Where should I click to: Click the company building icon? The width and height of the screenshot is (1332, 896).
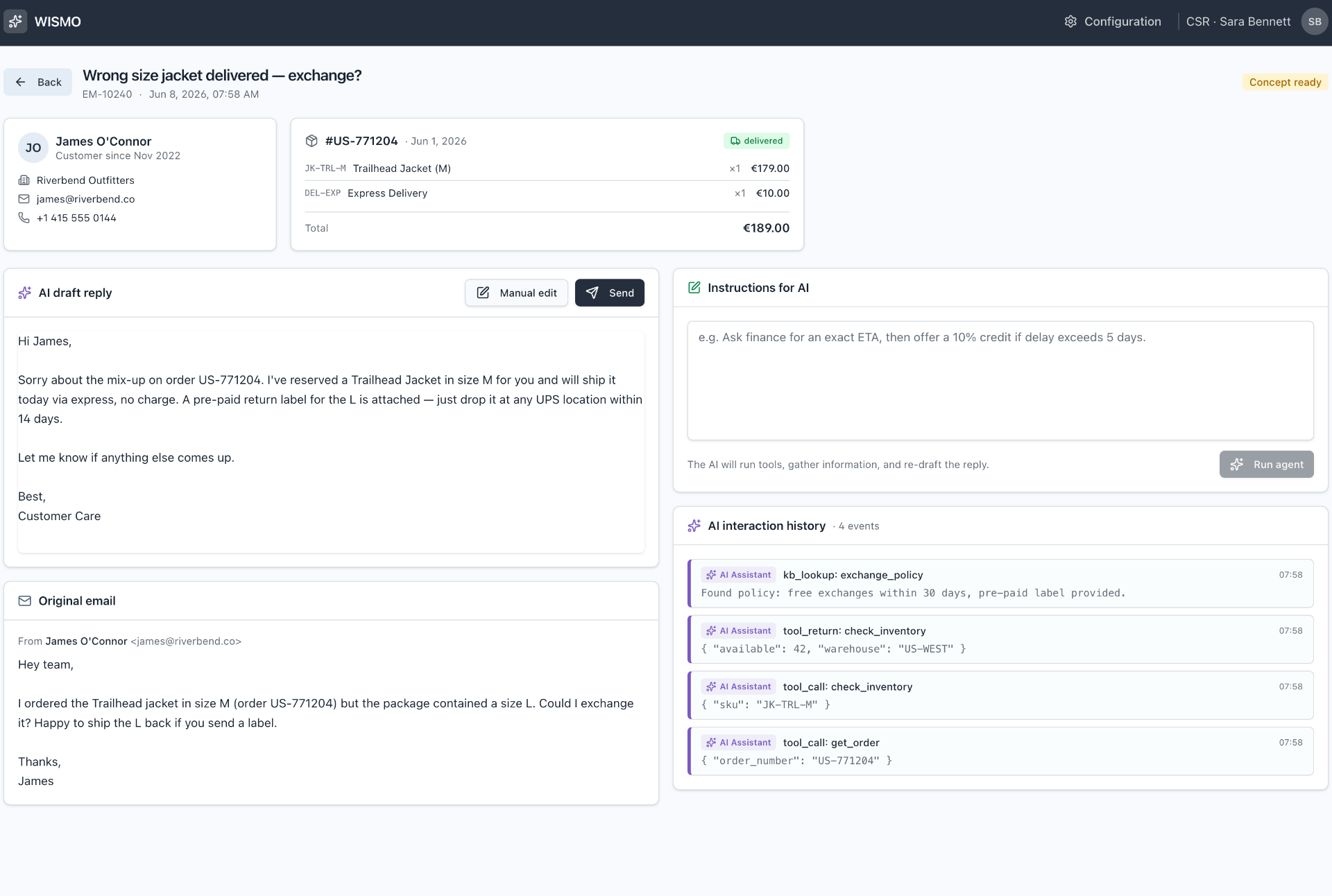[x=24, y=180]
